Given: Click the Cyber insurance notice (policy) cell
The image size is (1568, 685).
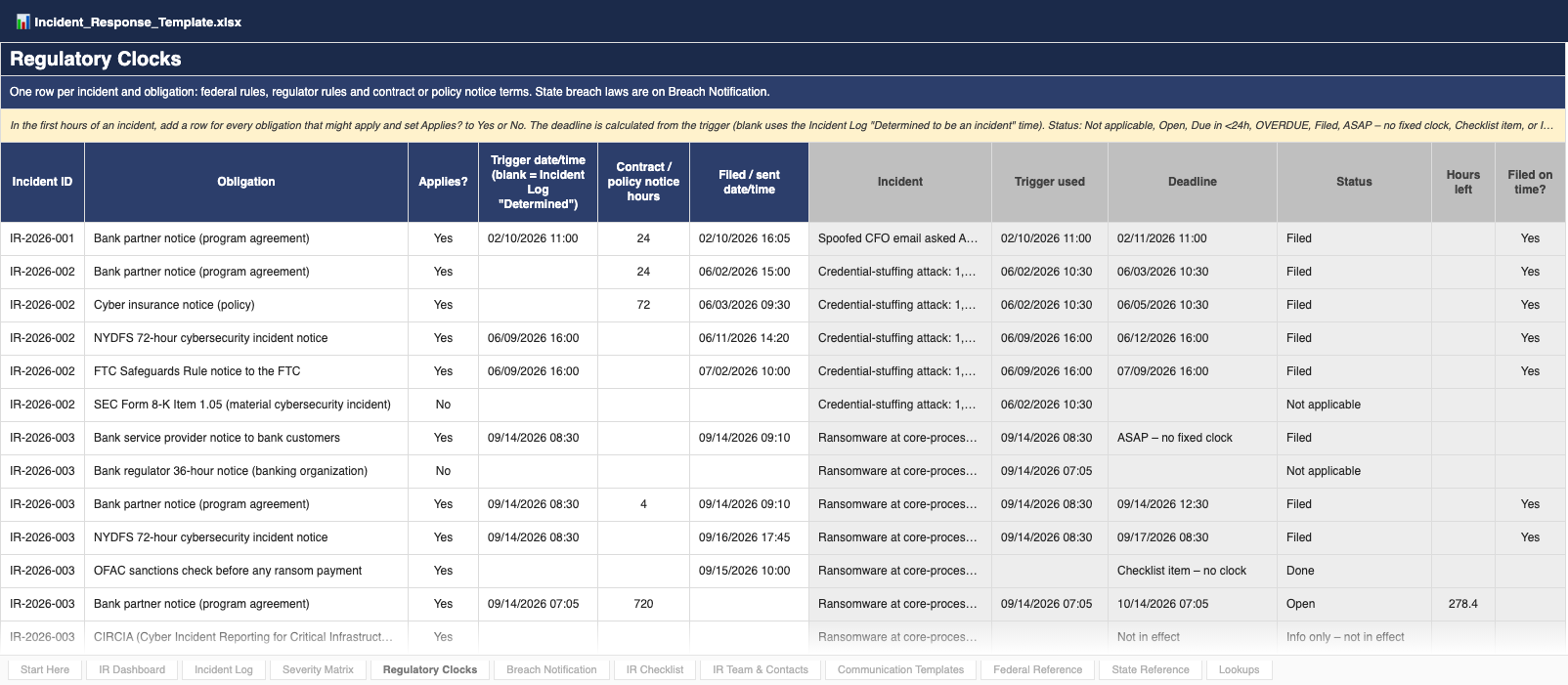Looking at the screenshot, I should [246, 305].
